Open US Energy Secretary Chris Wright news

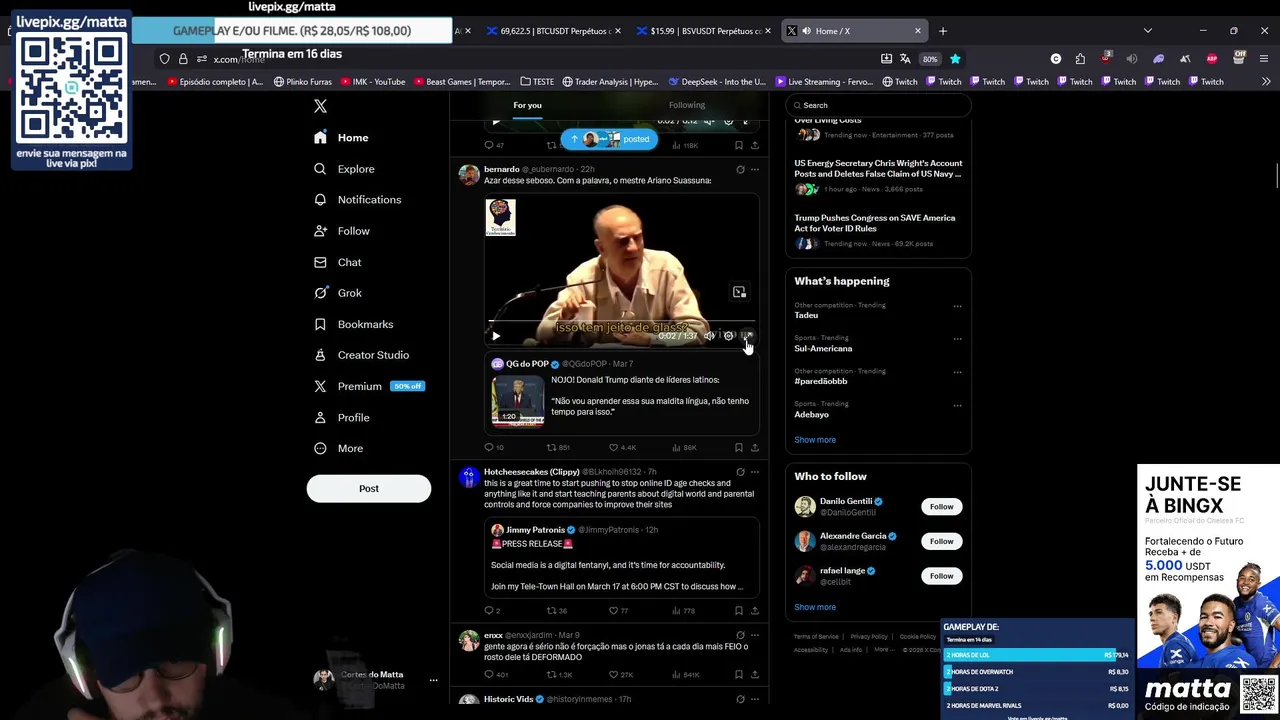point(878,175)
